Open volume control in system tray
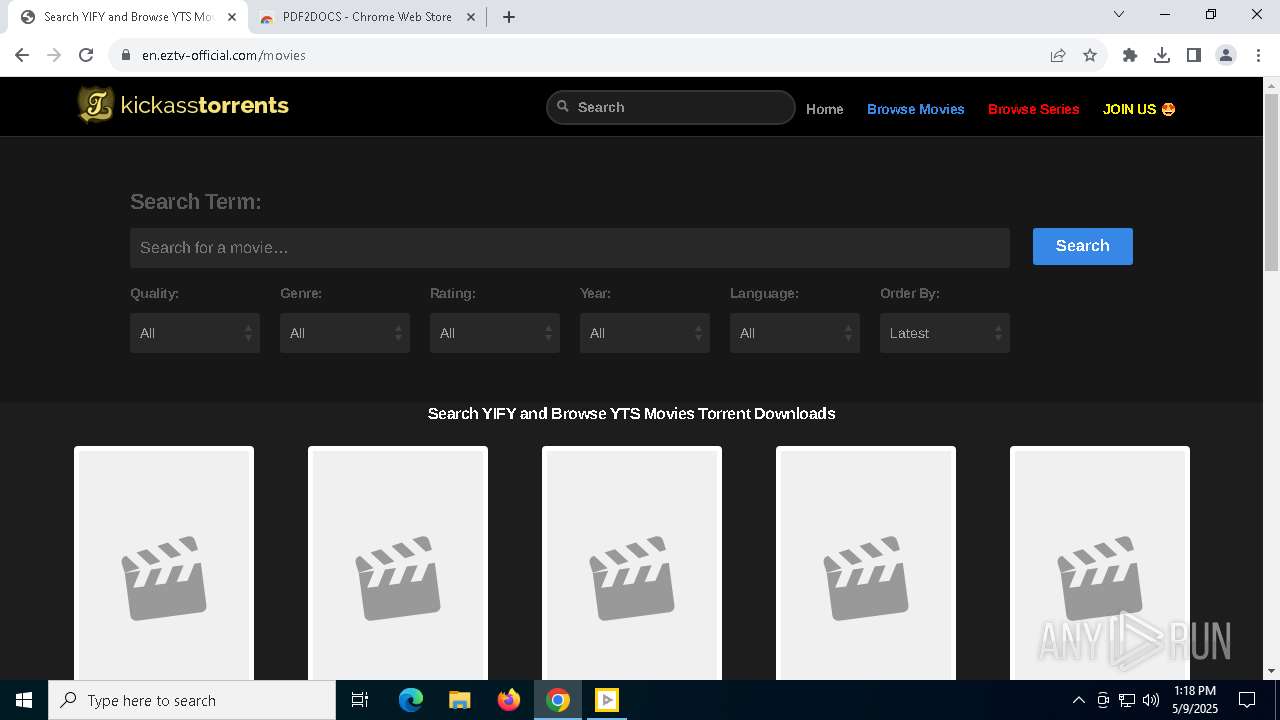 tap(1151, 700)
